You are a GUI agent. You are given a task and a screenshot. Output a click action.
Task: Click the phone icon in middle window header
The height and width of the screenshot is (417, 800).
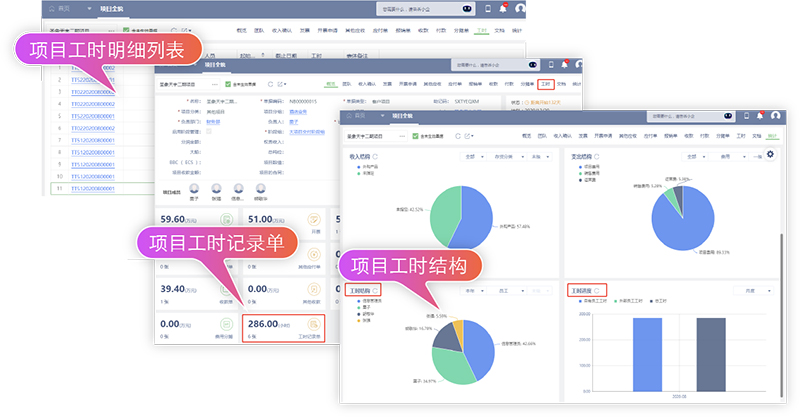(x=551, y=64)
